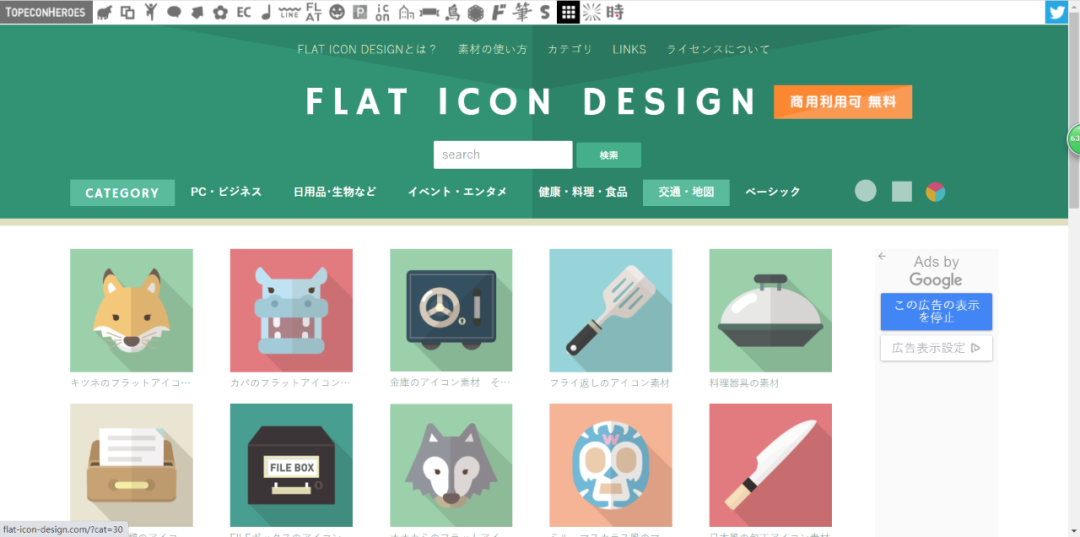Open the 素材の使い方 menu link
The height and width of the screenshot is (537, 1080).
coord(492,50)
